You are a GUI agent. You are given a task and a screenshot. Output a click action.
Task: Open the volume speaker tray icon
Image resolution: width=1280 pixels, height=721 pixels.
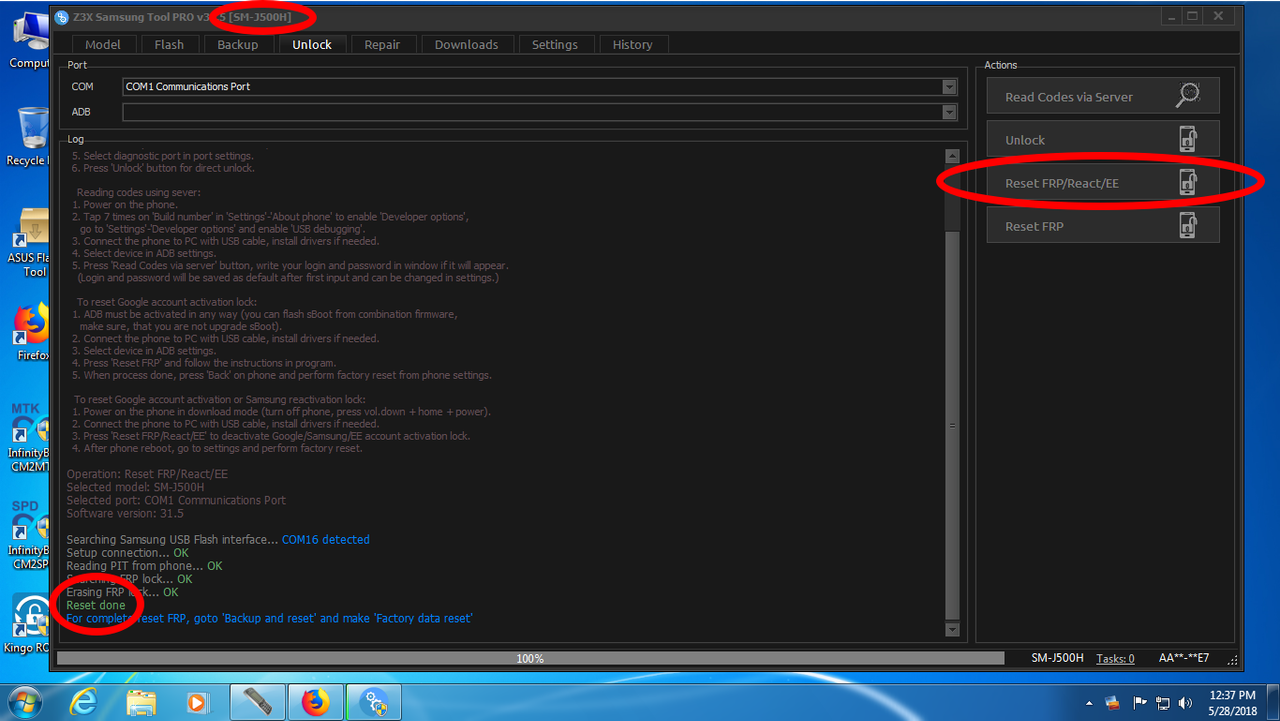(x=1186, y=703)
